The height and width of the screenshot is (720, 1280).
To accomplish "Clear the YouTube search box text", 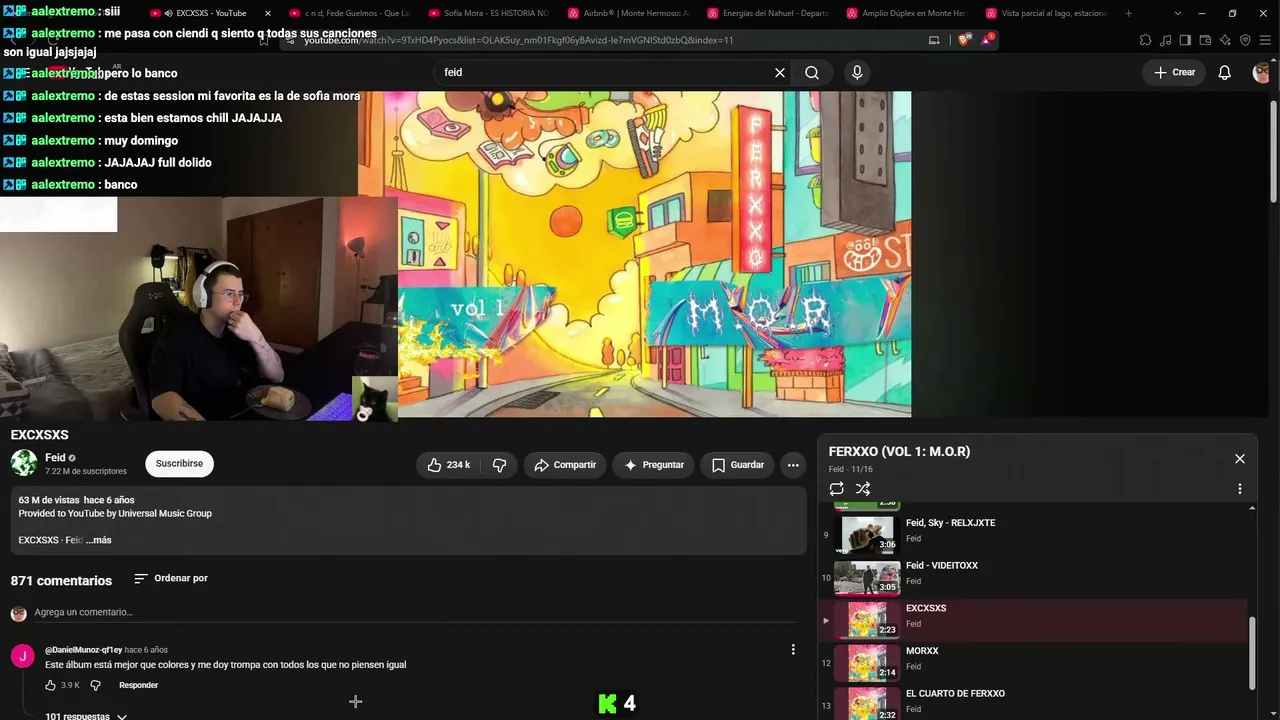I will tap(780, 72).
